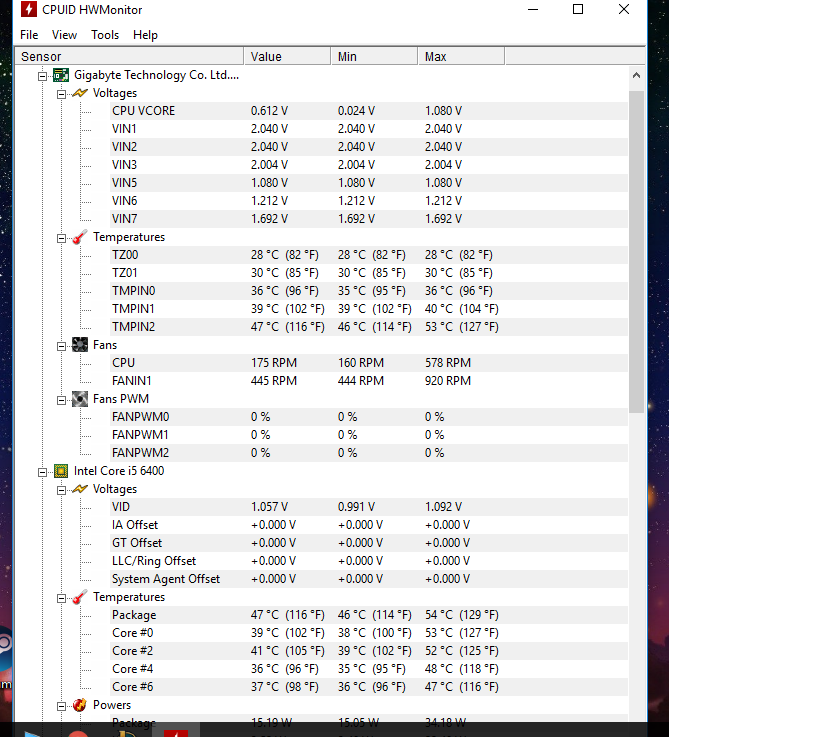Collapse the Intel CPU Temperatures section
819x737 pixels.
click(61, 598)
